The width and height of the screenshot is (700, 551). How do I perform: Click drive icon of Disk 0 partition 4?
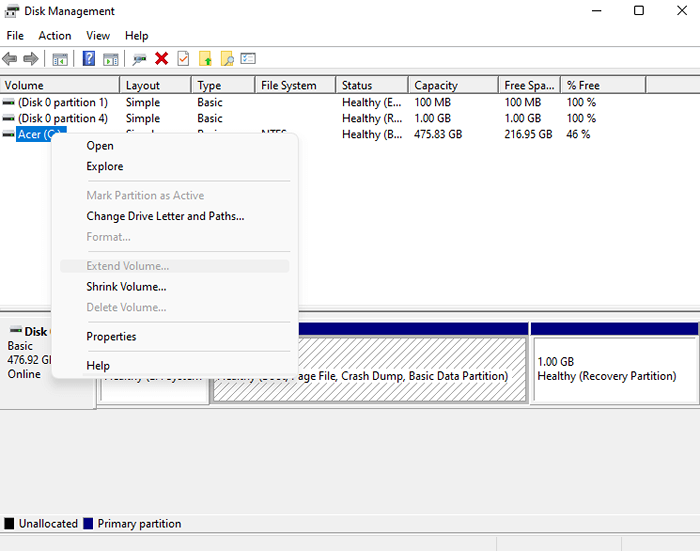tap(8, 118)
